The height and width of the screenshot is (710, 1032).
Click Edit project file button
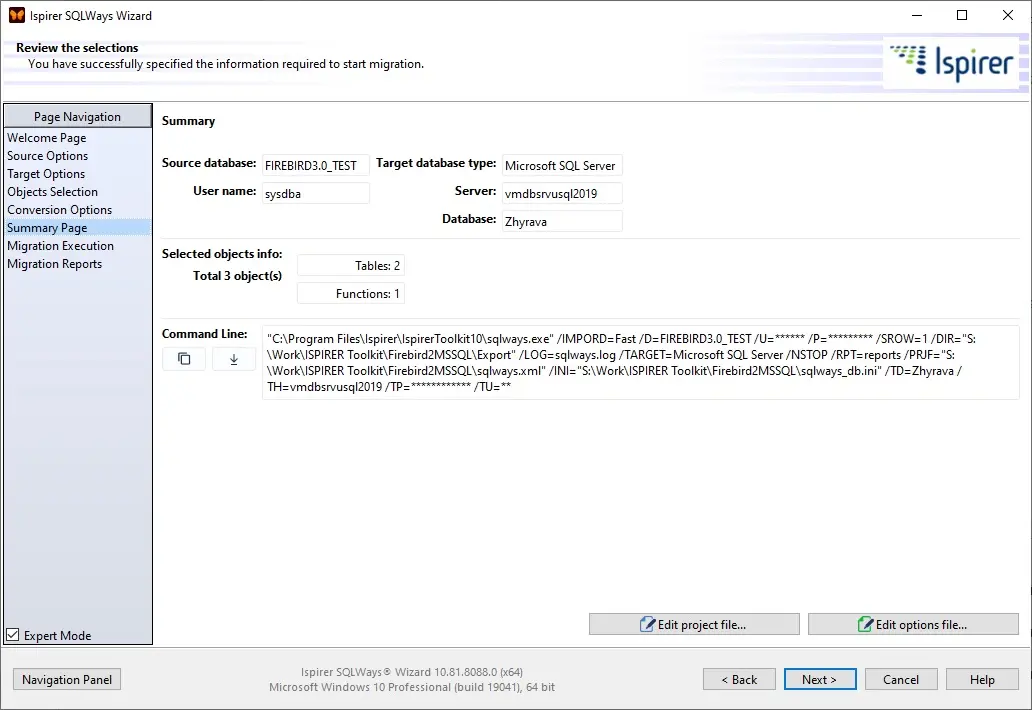click(x=694, y=624)
